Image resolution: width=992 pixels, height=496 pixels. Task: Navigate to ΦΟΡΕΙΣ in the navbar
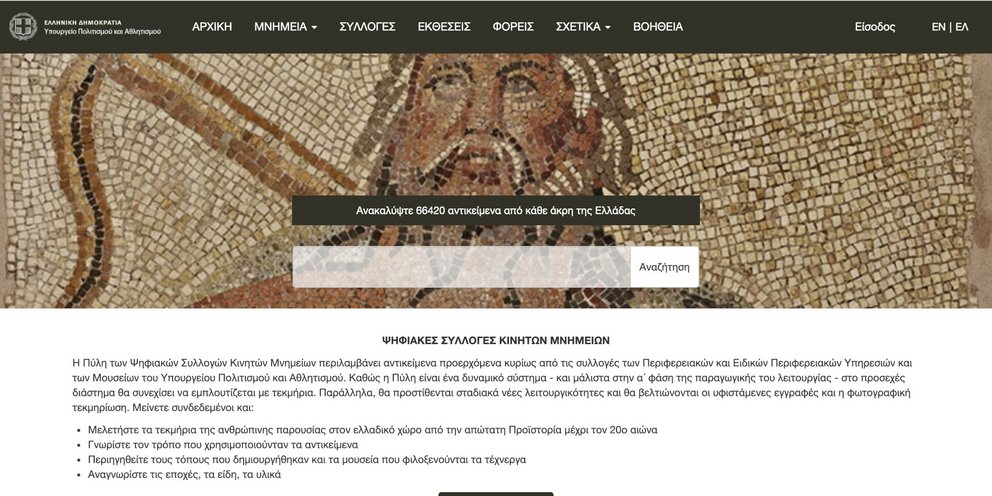(x=513, y=27)
